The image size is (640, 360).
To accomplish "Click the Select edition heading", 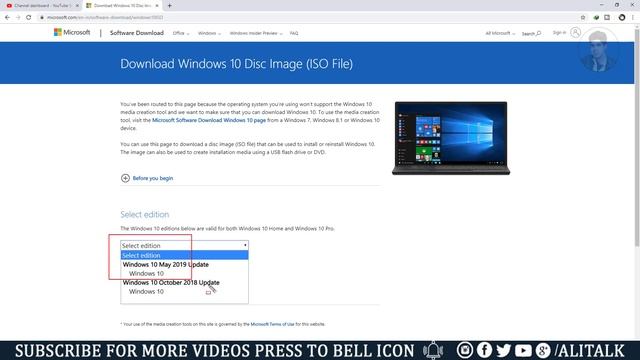I will [144, 214].
